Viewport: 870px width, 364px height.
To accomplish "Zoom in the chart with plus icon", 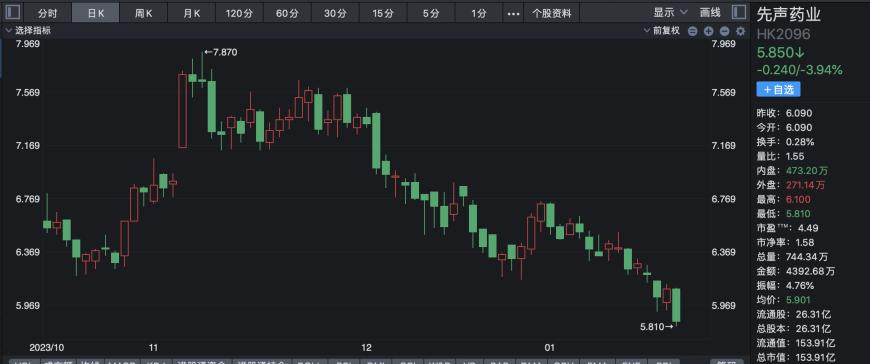I will pos(709,31).
